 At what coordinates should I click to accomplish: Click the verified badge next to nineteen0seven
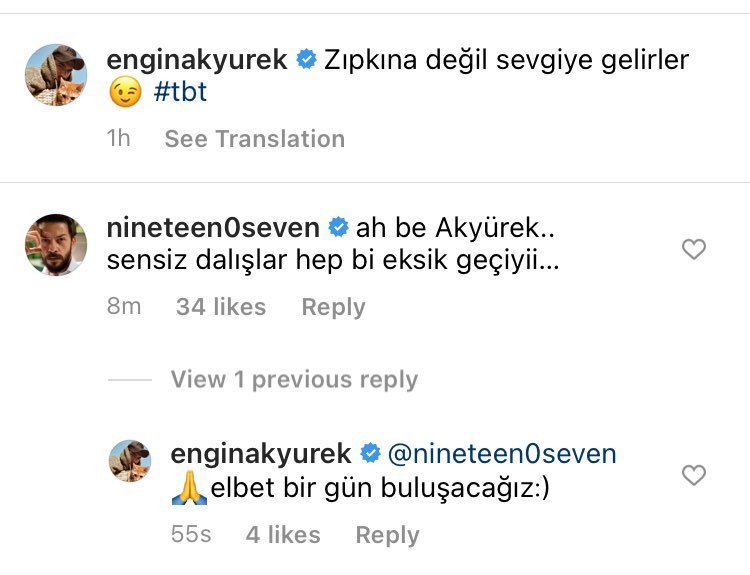[338, 228]
